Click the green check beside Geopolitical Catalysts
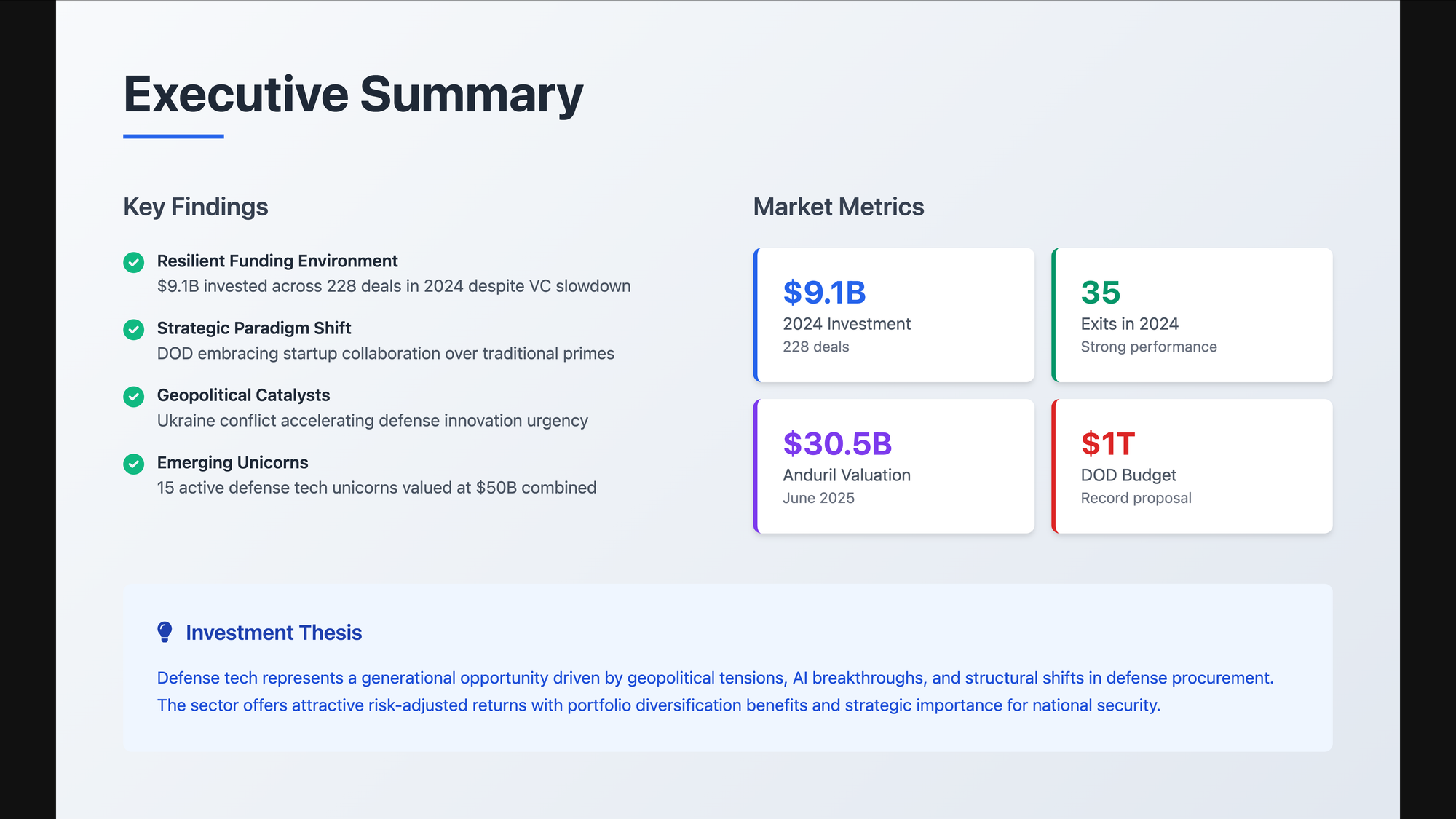The height and width of the screenshot is (819, 1456). (133, 396)
